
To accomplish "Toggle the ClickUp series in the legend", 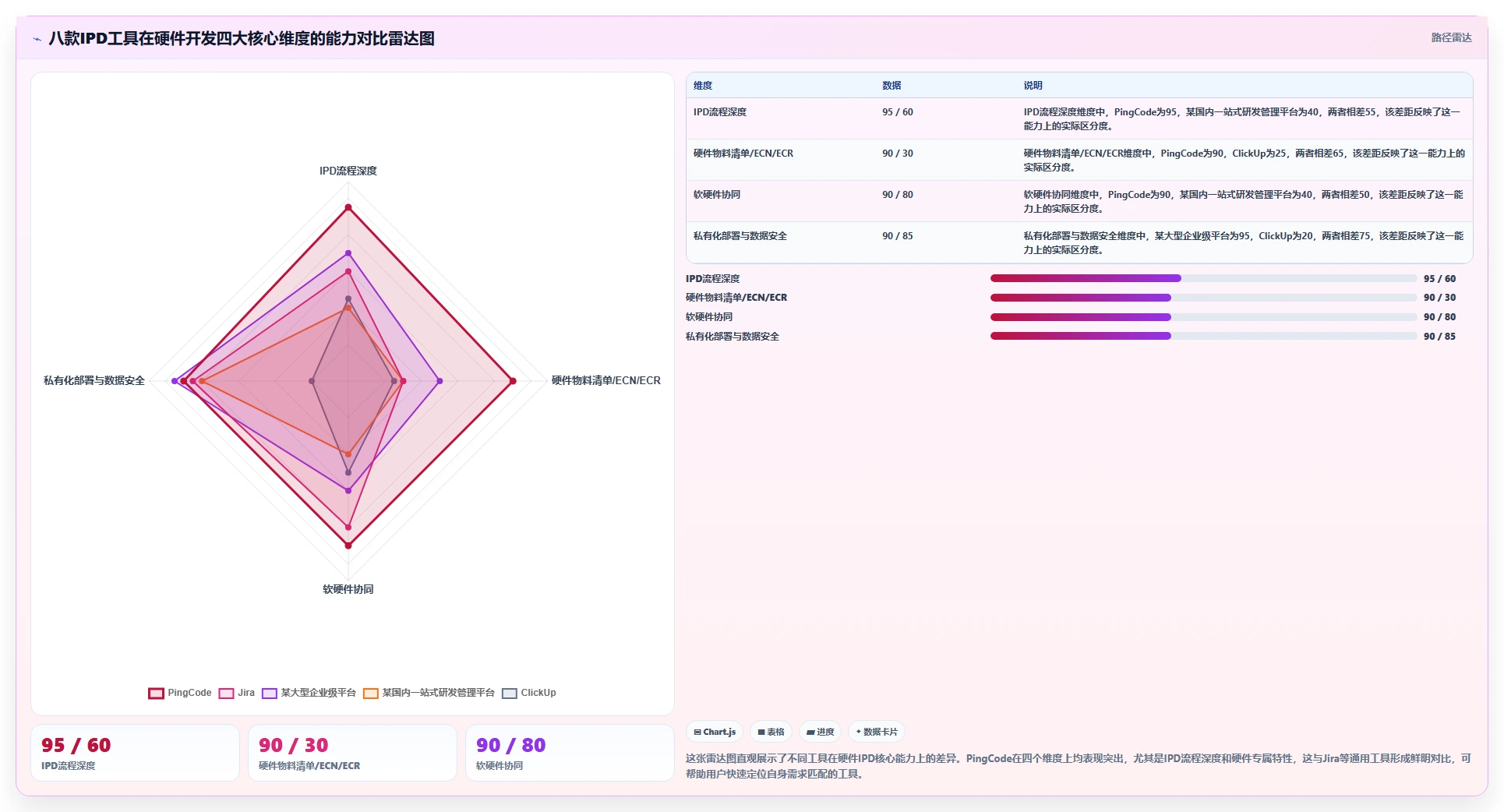I will [529, 693].
